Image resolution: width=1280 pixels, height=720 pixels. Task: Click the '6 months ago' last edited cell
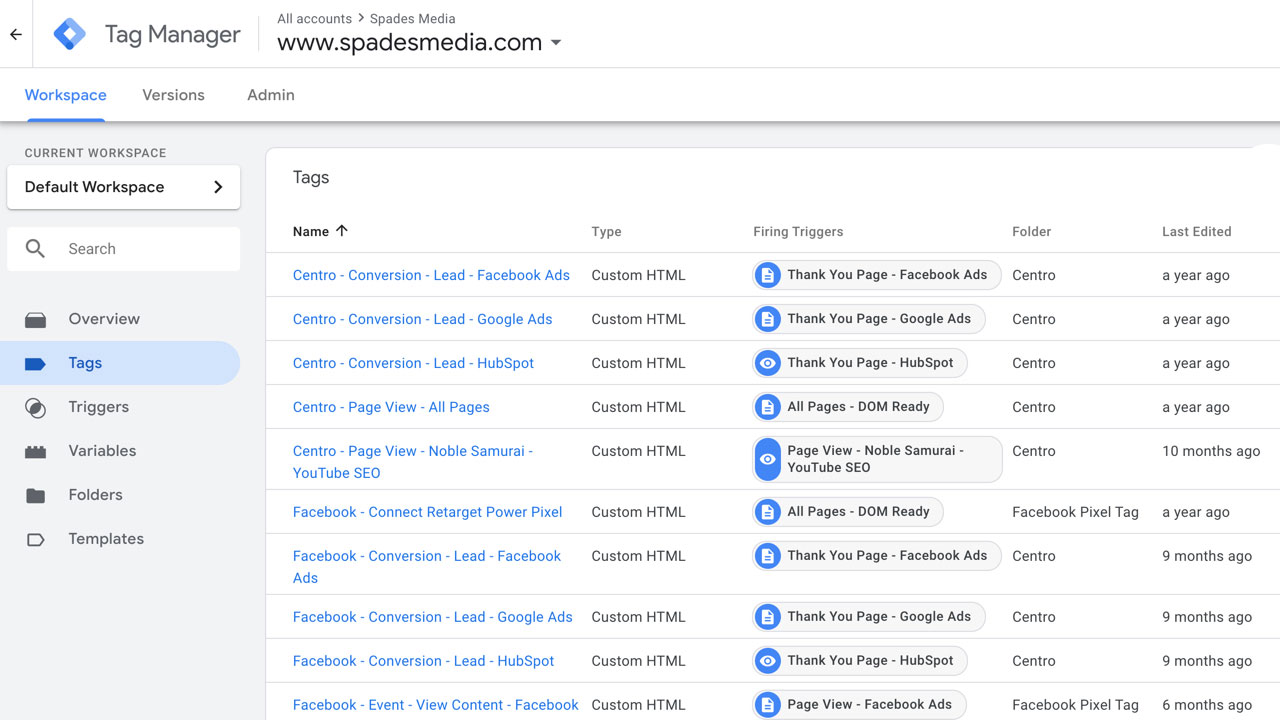coord(1207,705)
